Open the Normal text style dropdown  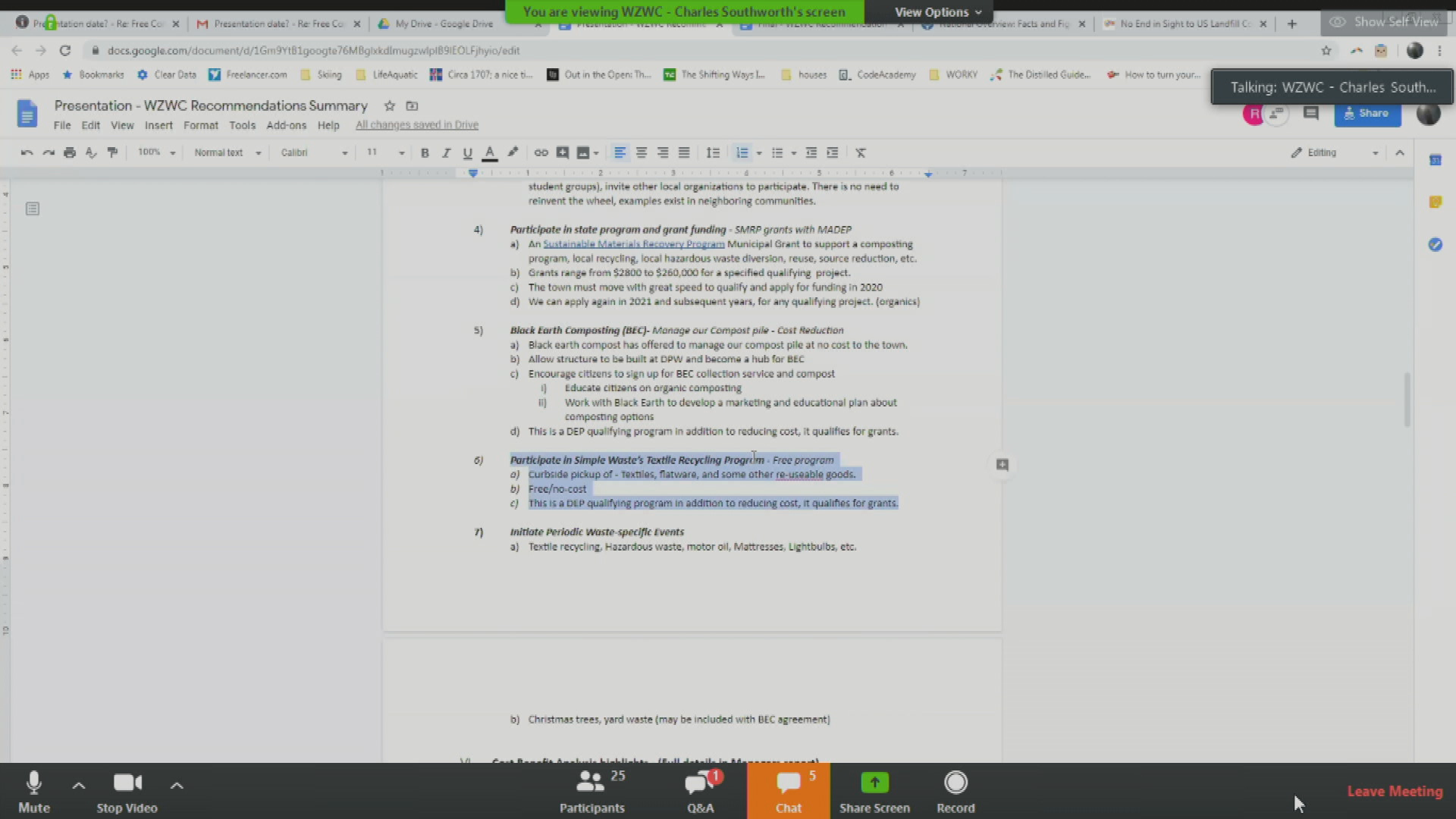(x=227, y=152)
